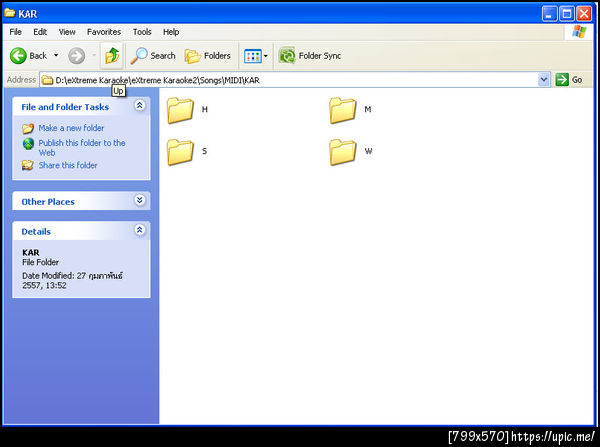Open the Views dropdown button
The image size is (600, 447).
click(256, 56)
